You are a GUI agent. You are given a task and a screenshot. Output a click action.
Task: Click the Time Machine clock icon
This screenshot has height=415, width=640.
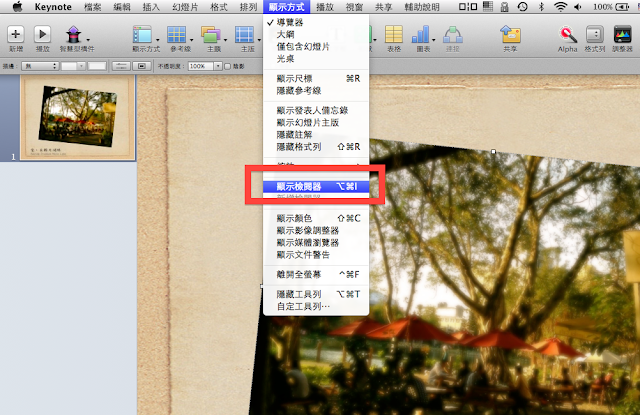[x=522, y=7]
